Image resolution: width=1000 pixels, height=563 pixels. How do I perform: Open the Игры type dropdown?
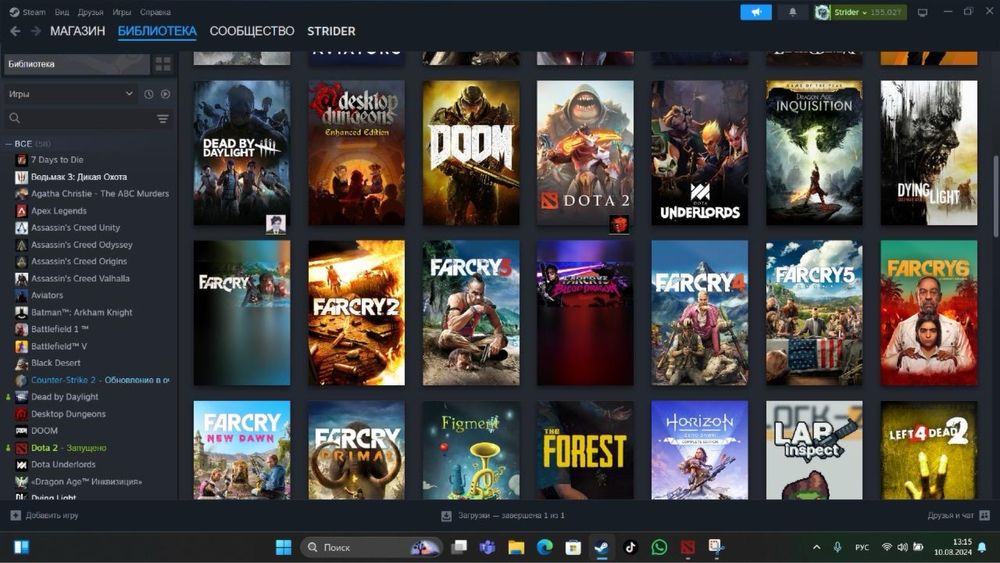(x=70, y=94)
